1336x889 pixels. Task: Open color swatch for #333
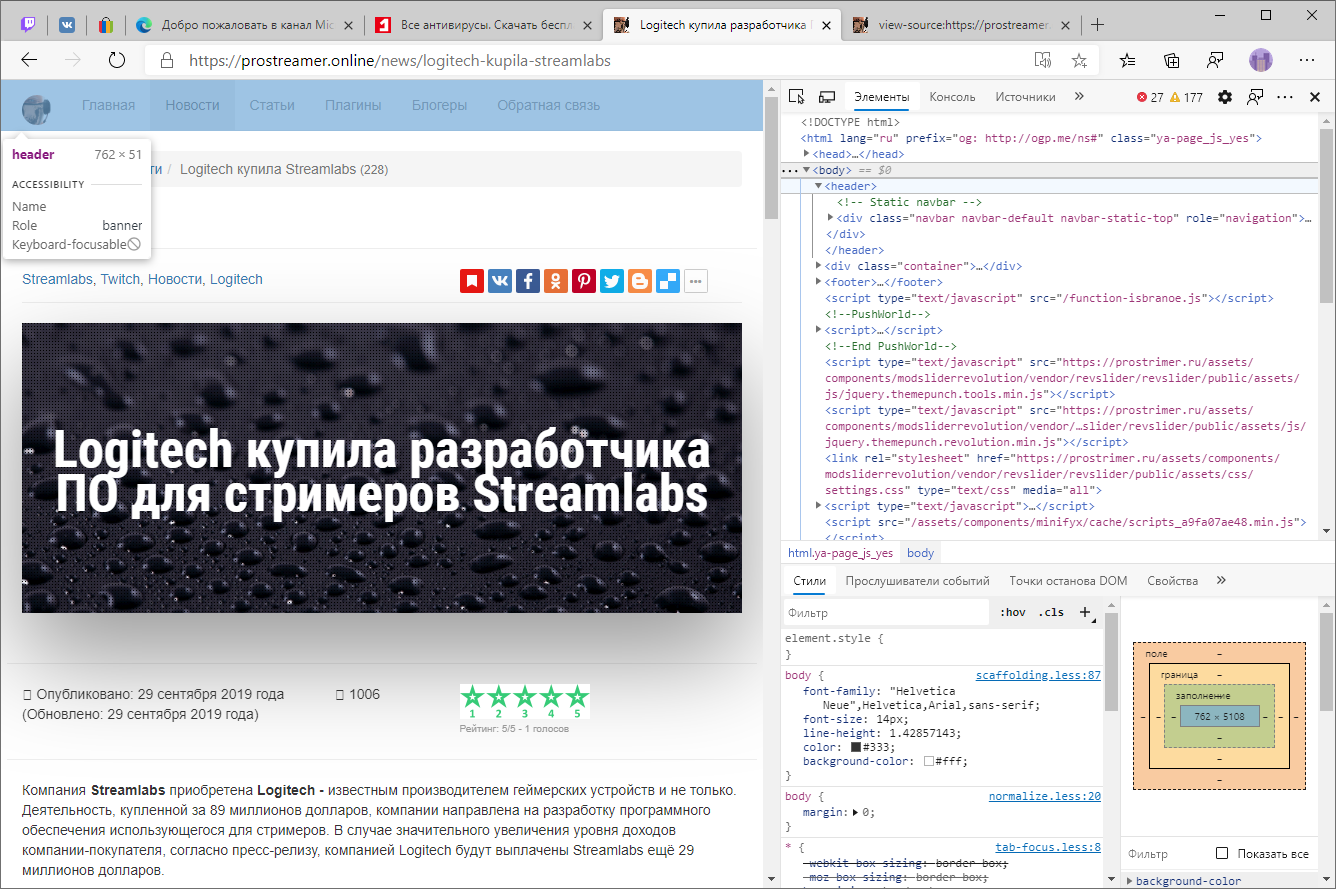point(856,747)
